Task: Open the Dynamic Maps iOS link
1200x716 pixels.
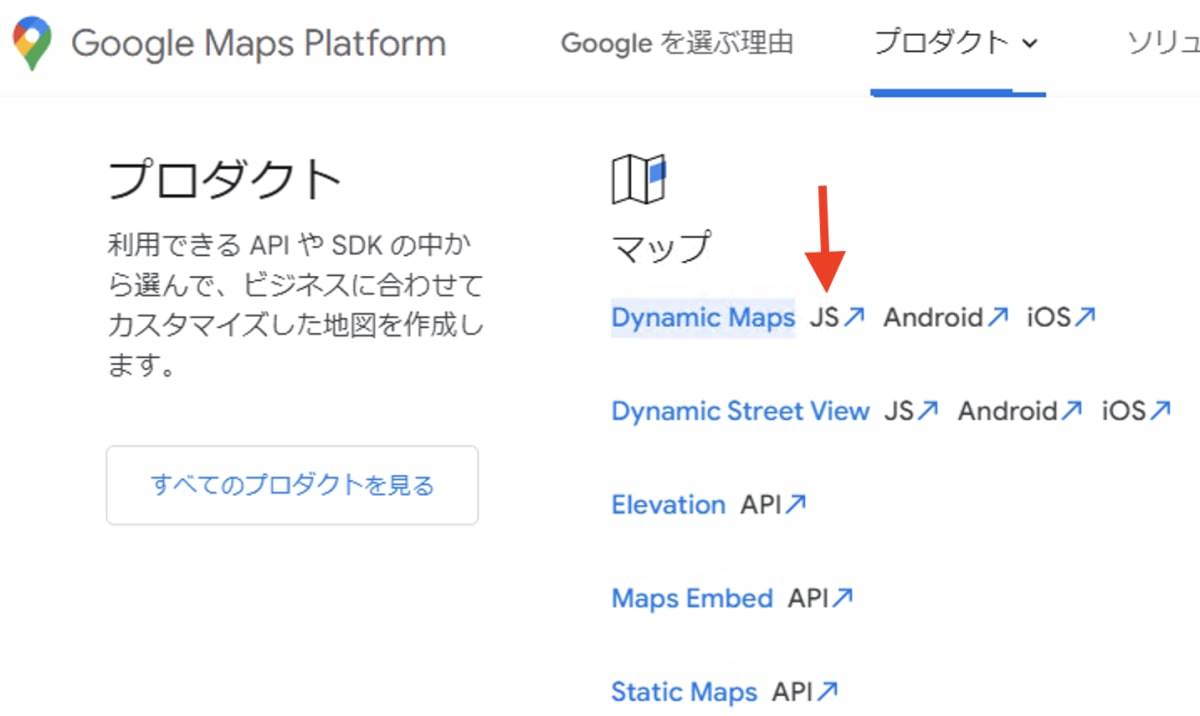Action: coord(1062,318)
